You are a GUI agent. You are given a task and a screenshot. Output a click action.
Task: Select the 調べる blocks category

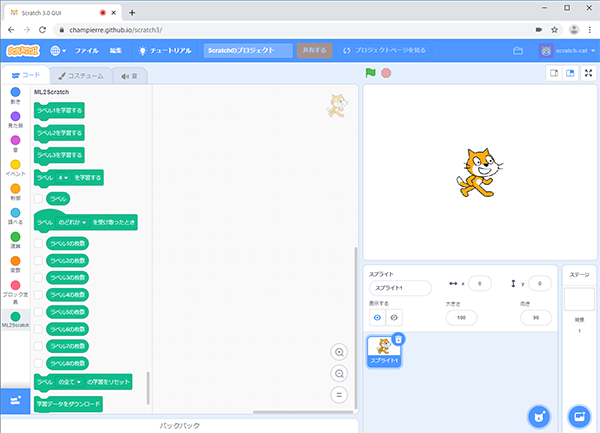tap(15, 216)
